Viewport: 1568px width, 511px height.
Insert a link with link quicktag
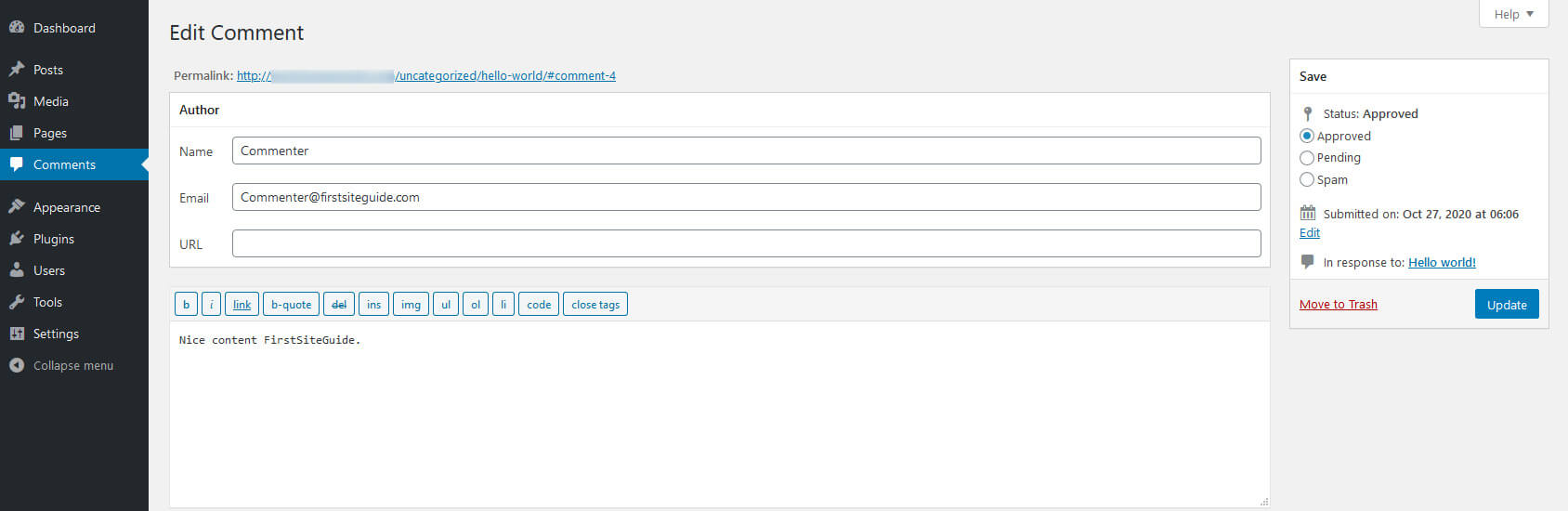242,304
